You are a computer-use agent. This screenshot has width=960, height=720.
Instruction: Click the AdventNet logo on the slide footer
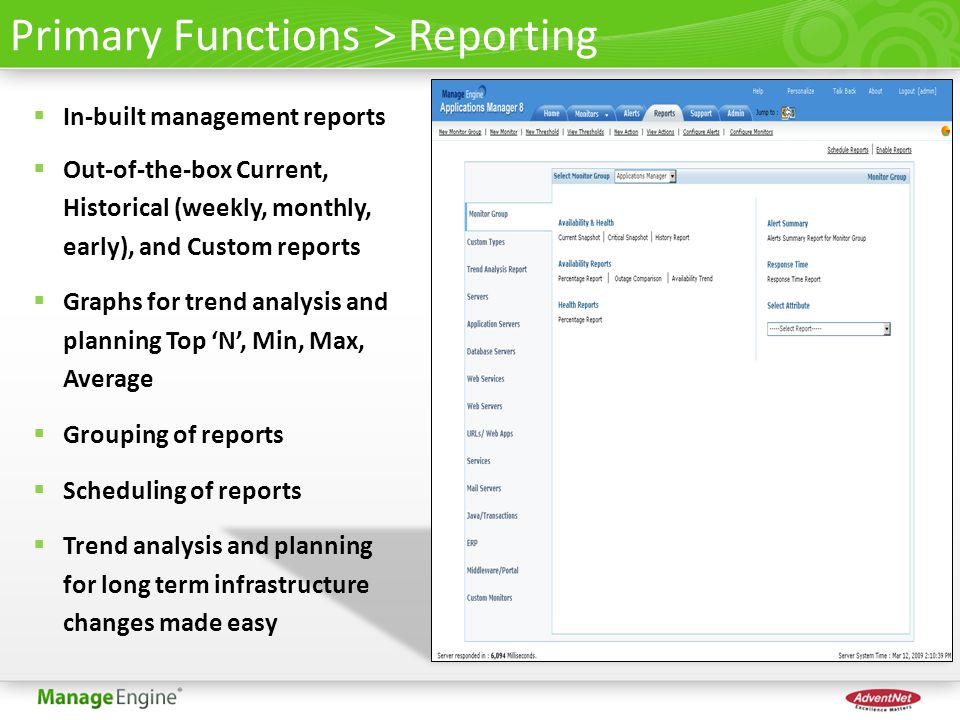point(883,699)
